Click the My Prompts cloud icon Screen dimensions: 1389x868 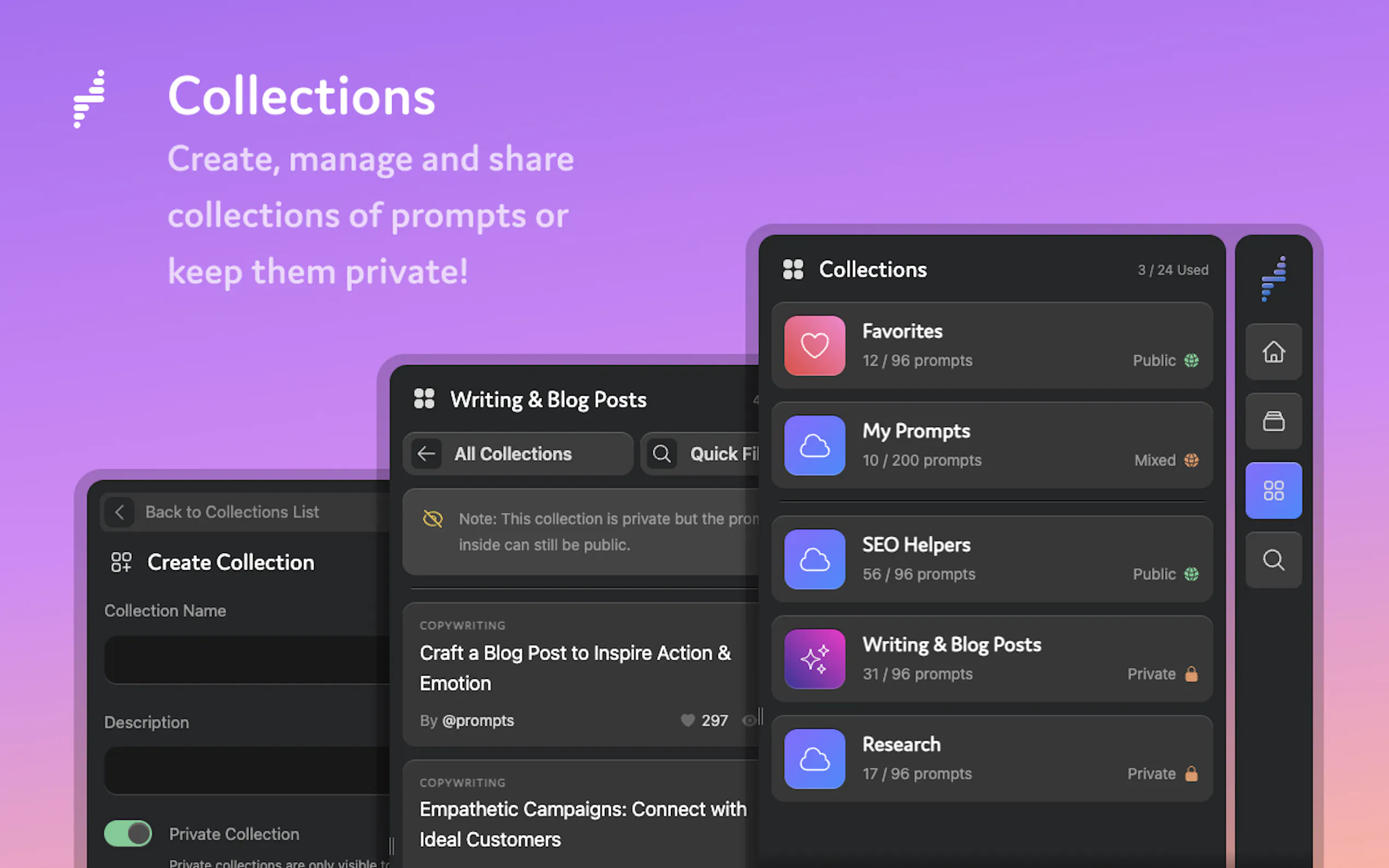pyautogui.click(x=814, y=445)
